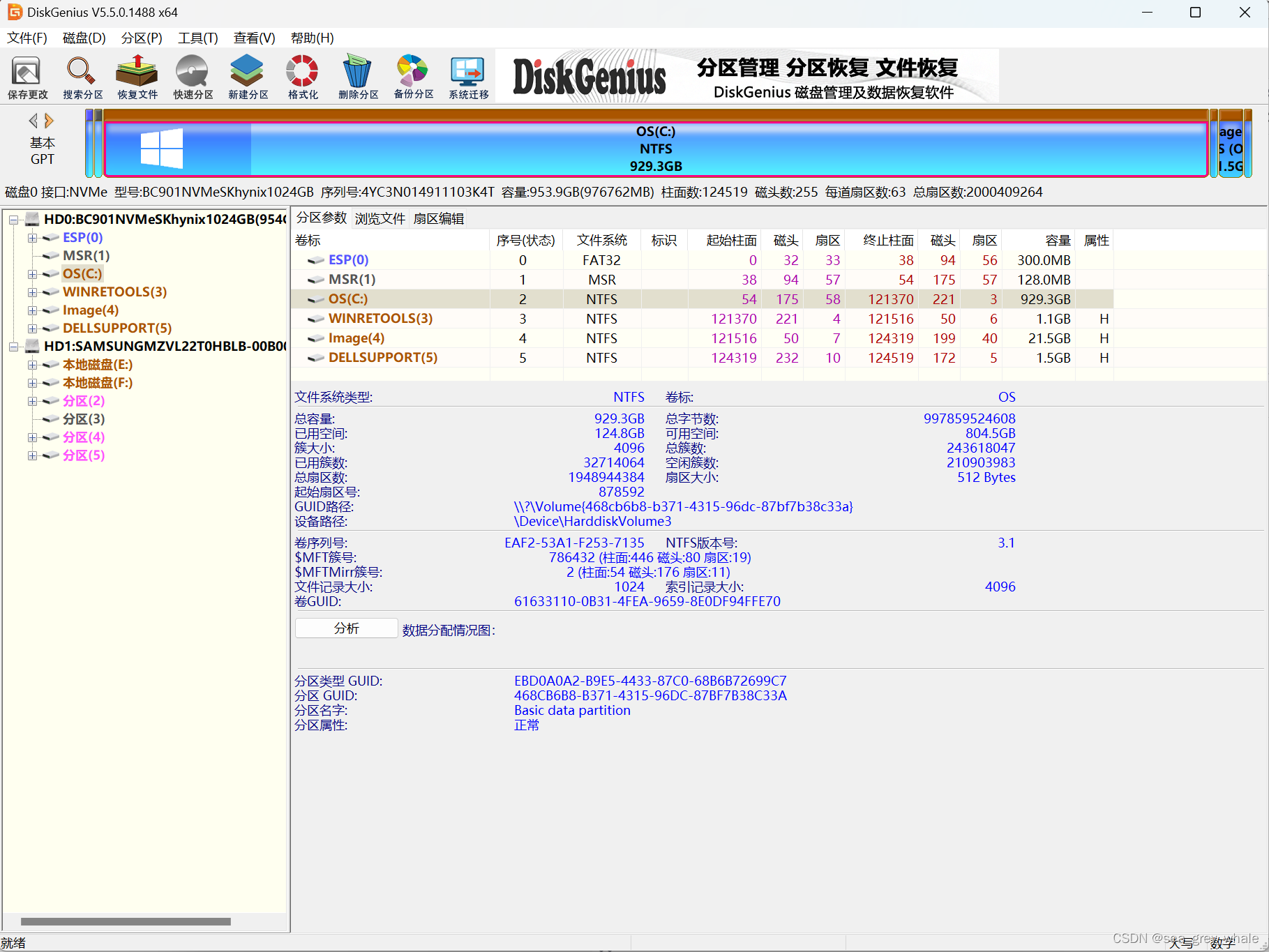Click the 保存更改 (save changes) icon
The image size is (1269, 952).
click(27, 77)
